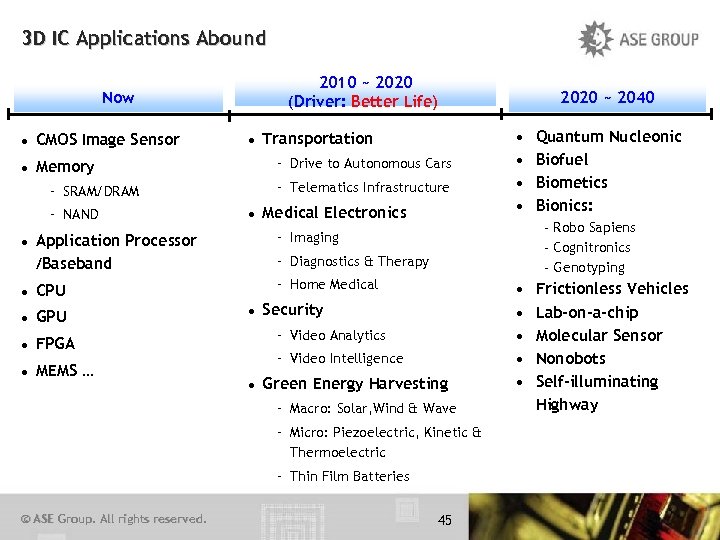This screenshot has width=720, height=540.
Task: Click 'Application Processor' text
Action: coord(116,241)
